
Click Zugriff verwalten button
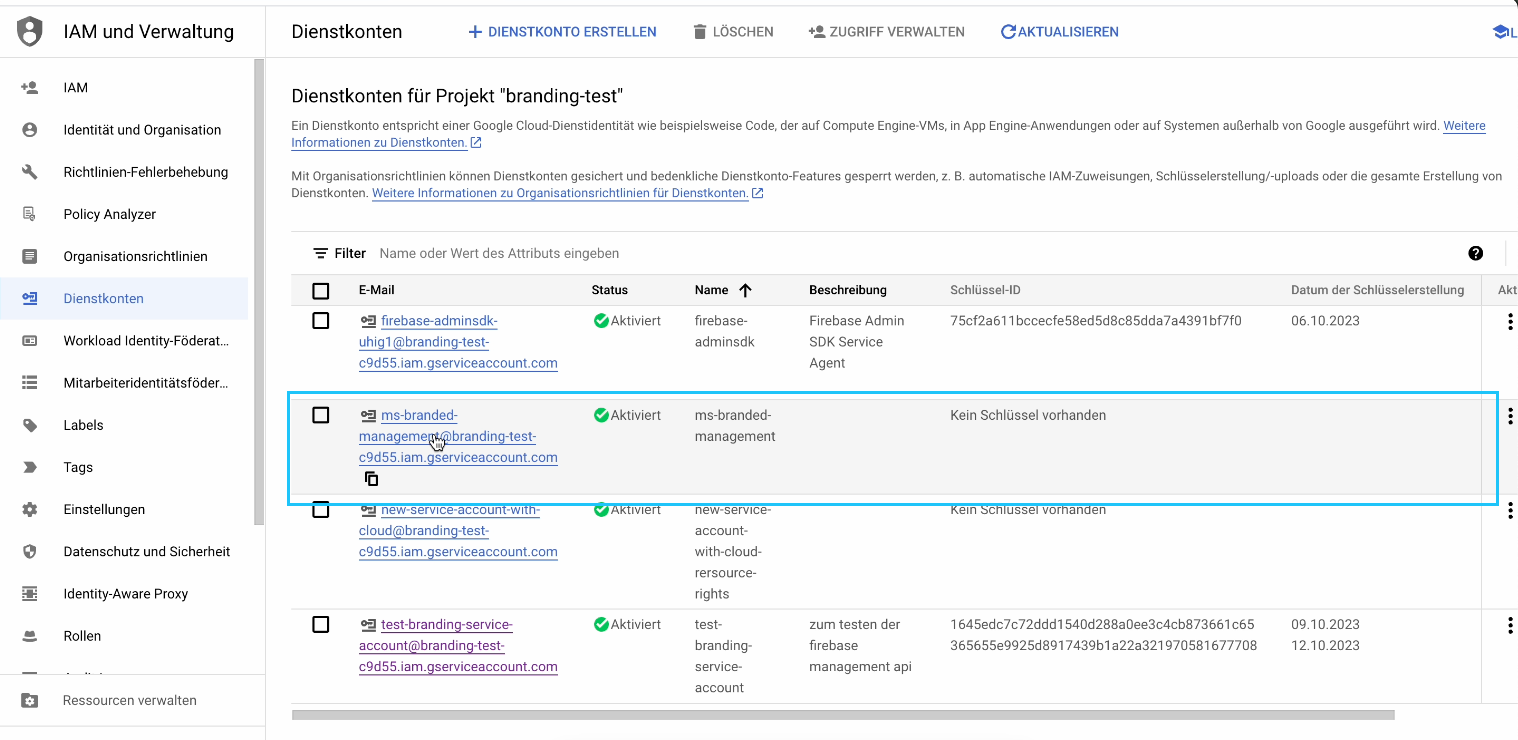pos(886,32)
